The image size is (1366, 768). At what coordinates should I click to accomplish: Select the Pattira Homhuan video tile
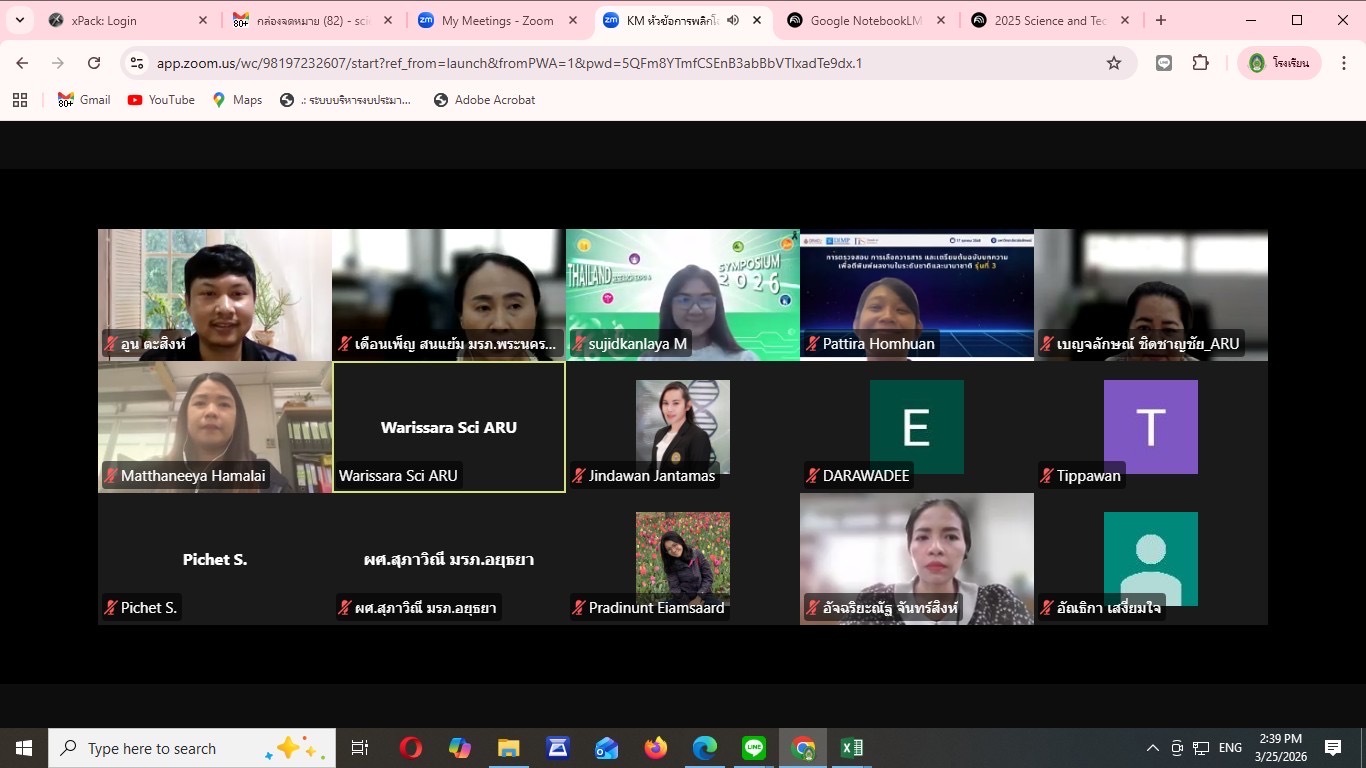pos(916,294)
